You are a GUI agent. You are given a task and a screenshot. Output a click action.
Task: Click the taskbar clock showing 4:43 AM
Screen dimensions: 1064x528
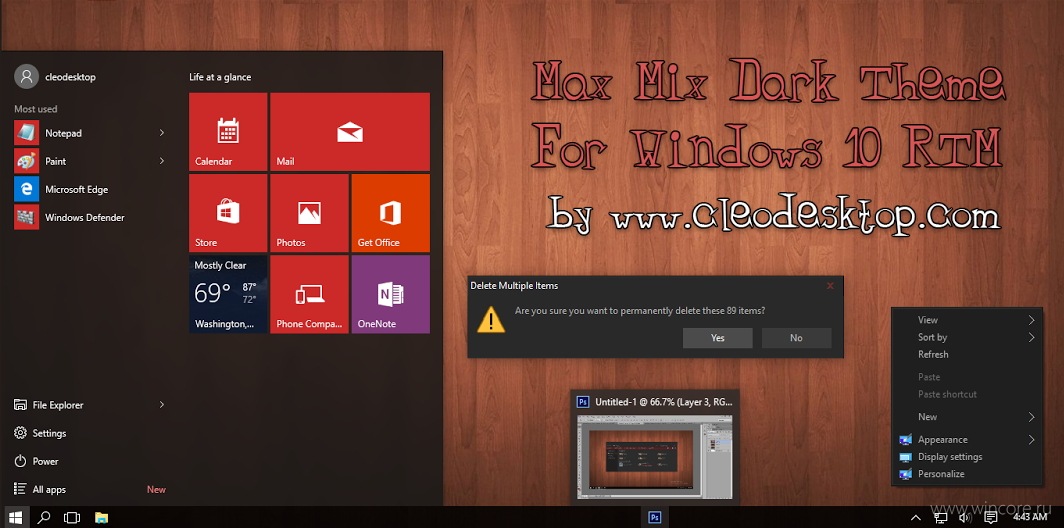point(1029,518)
